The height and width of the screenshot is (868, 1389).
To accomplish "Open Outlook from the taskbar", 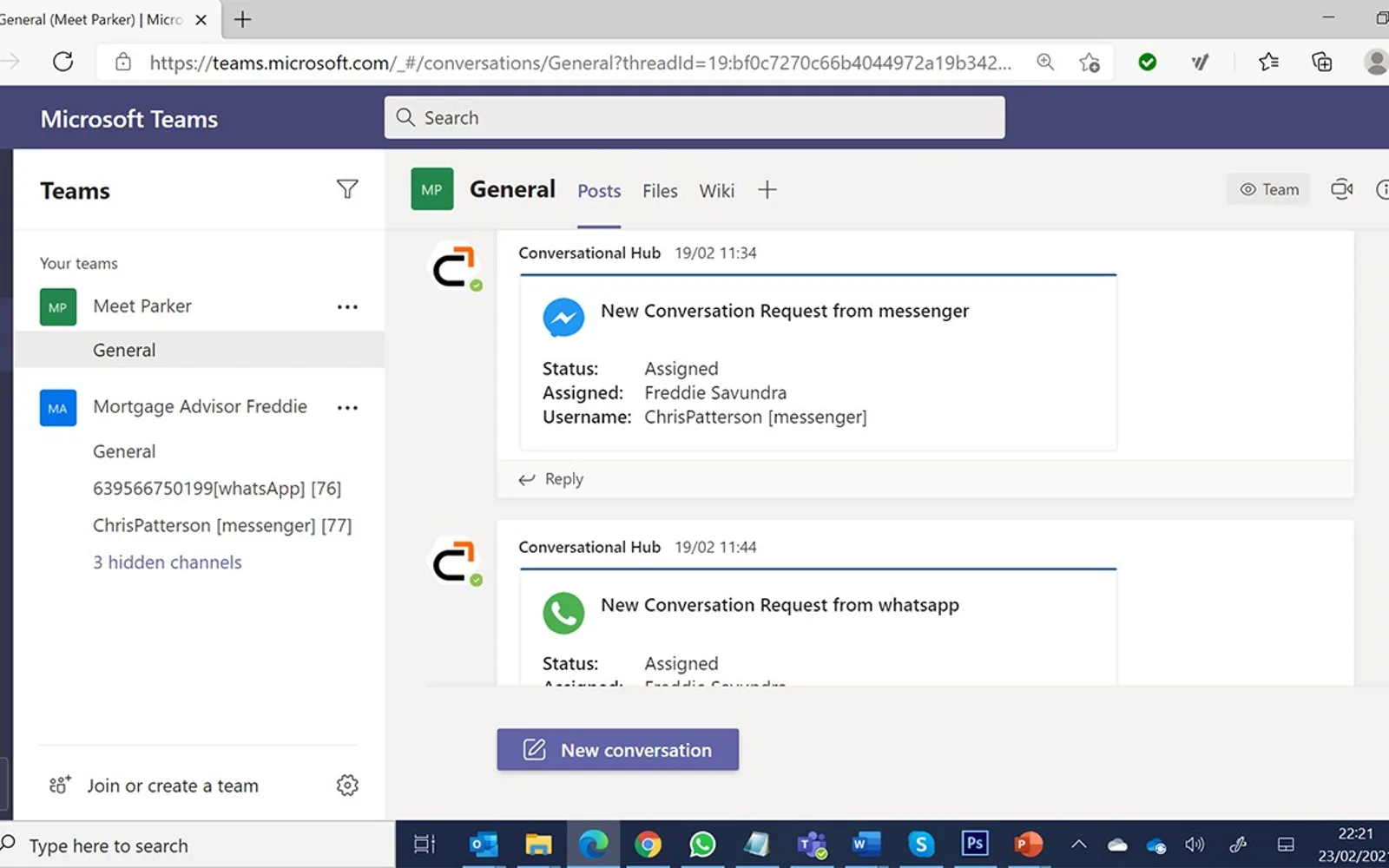I will [484, 844].
